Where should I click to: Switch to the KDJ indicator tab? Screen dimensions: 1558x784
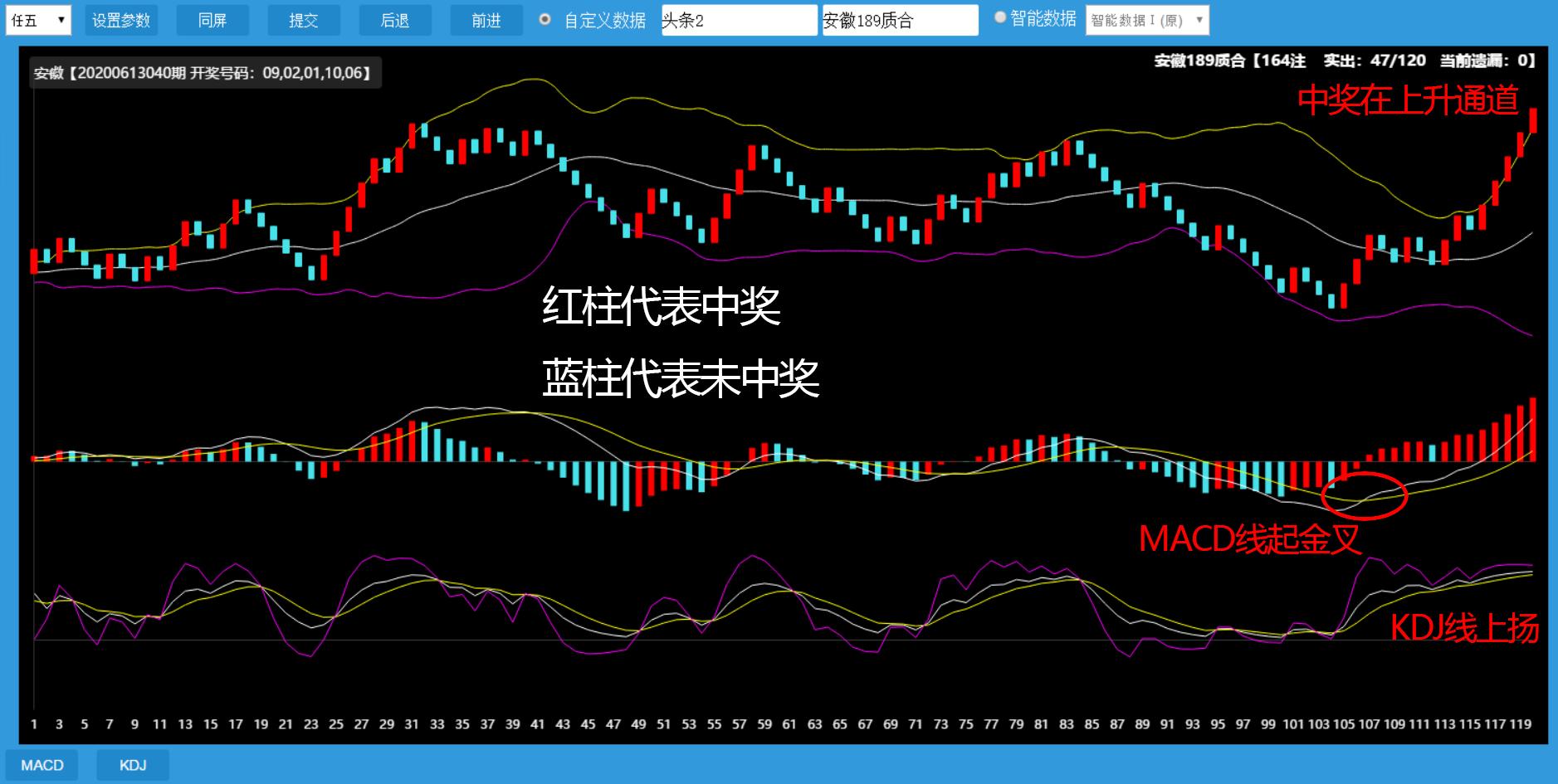coord(133,765)
